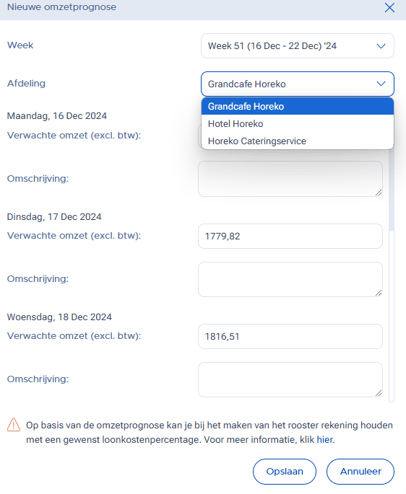406x494 pixels.
Task: Select Horeko Cateringservice option
Action: coord(297,141)
